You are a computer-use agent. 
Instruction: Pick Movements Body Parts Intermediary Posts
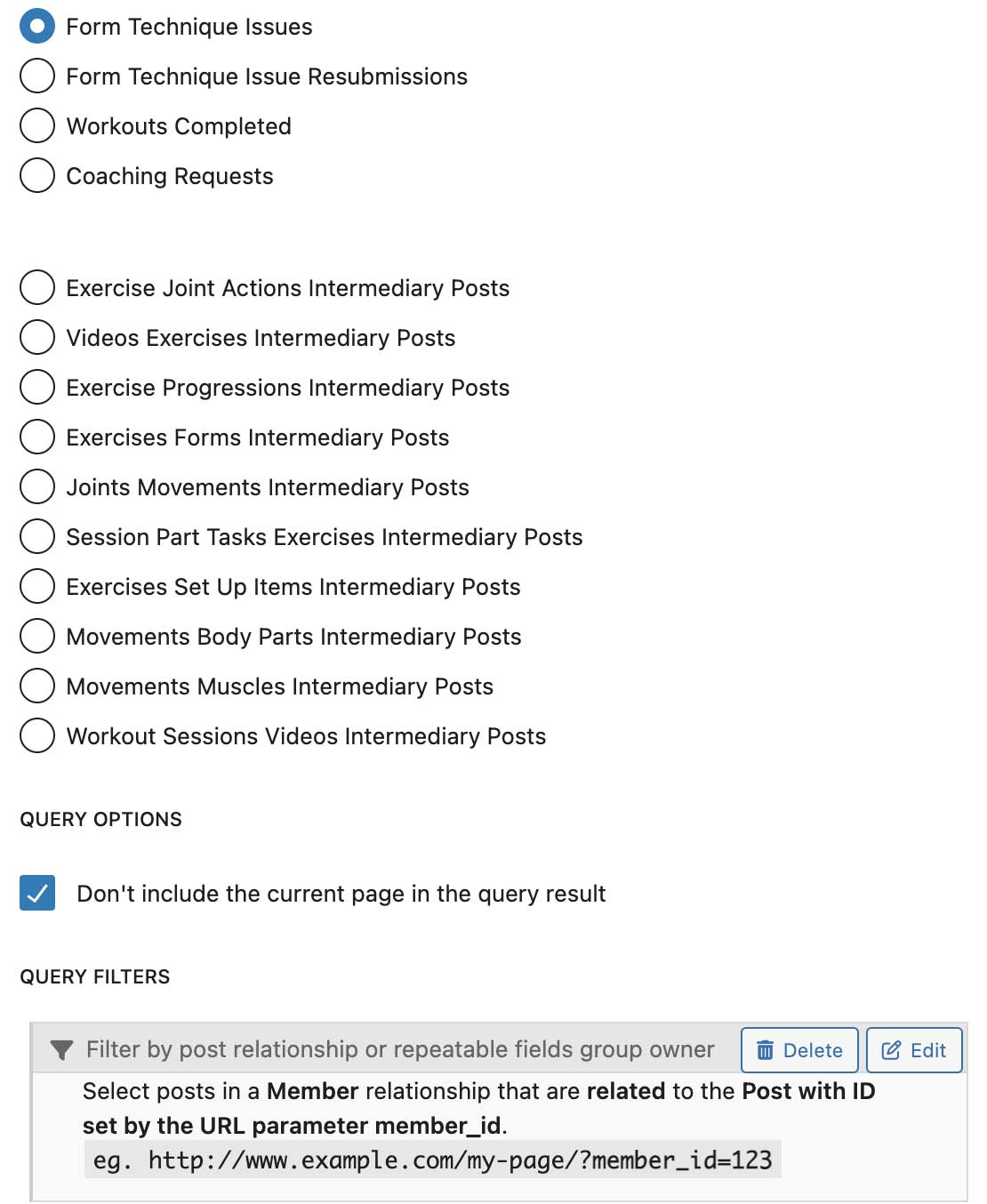click(37, 637)
